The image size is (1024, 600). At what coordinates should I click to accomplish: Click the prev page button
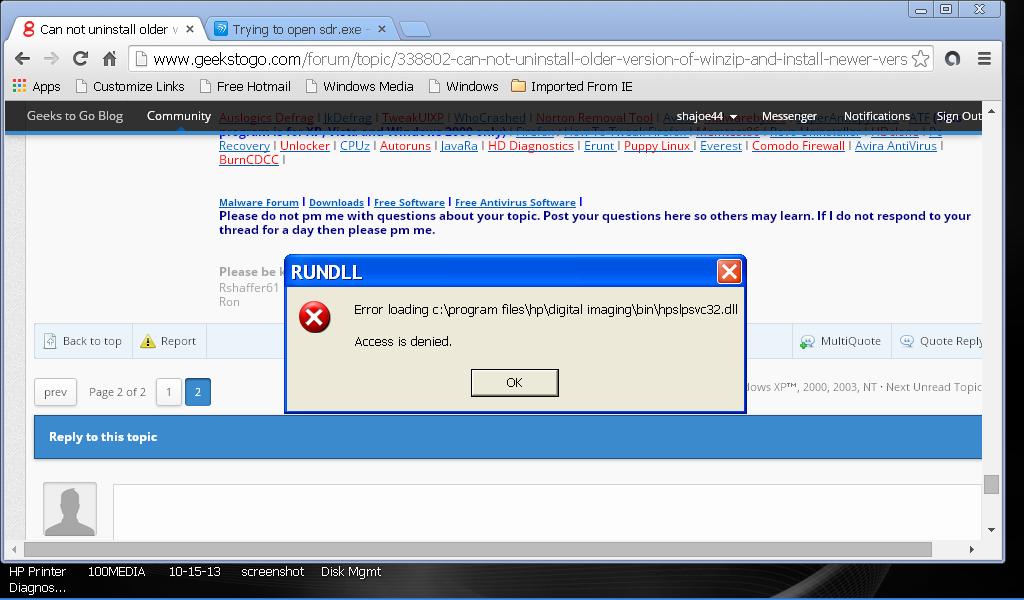pos(56,392)
